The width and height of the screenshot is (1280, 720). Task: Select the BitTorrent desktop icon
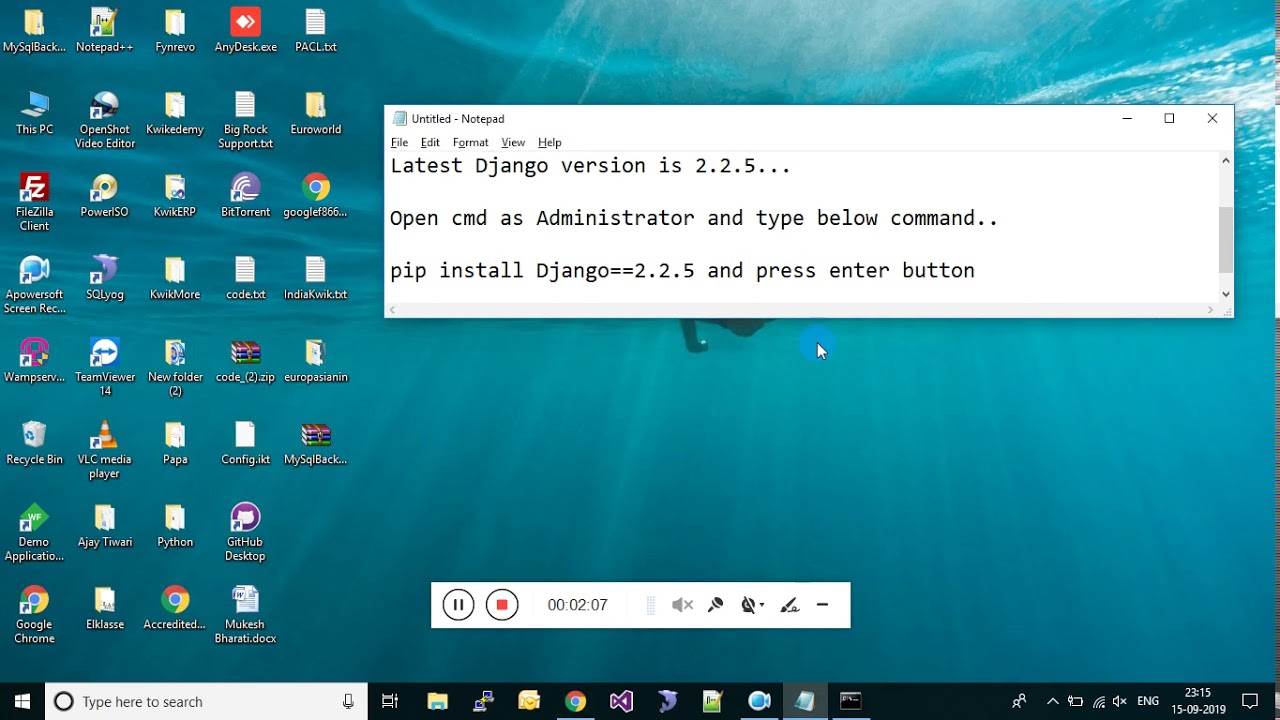245,196
